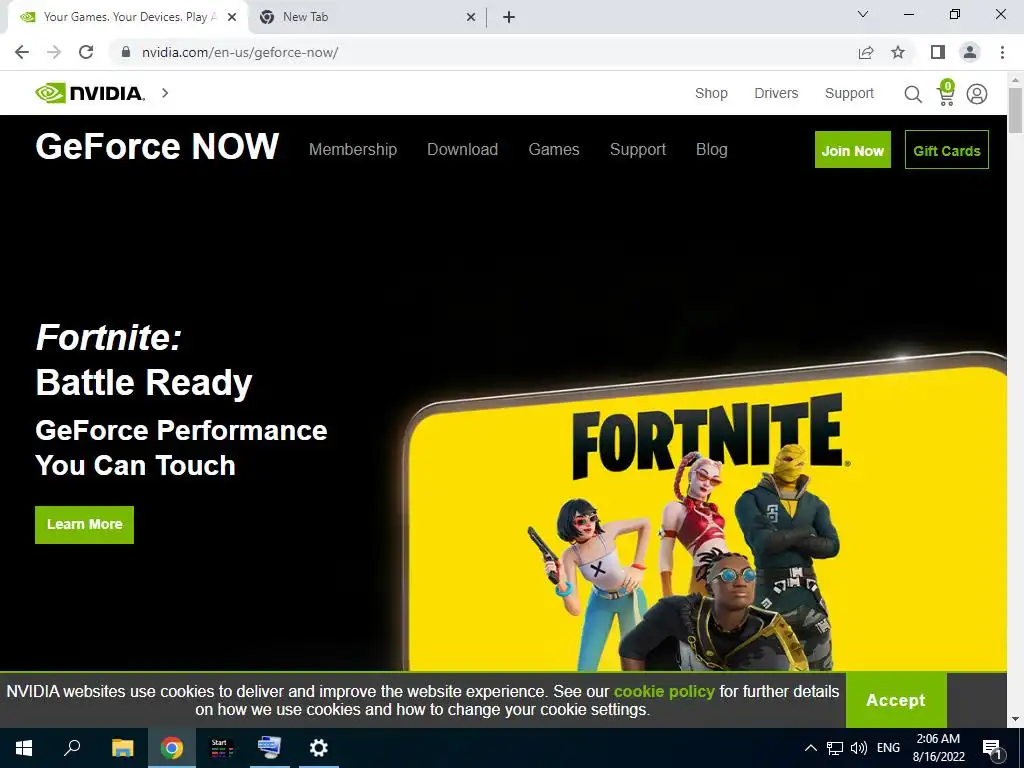Bookmark this page with the star icon
This screenshot has height=768, width=1024.
[x=898, y=52]
